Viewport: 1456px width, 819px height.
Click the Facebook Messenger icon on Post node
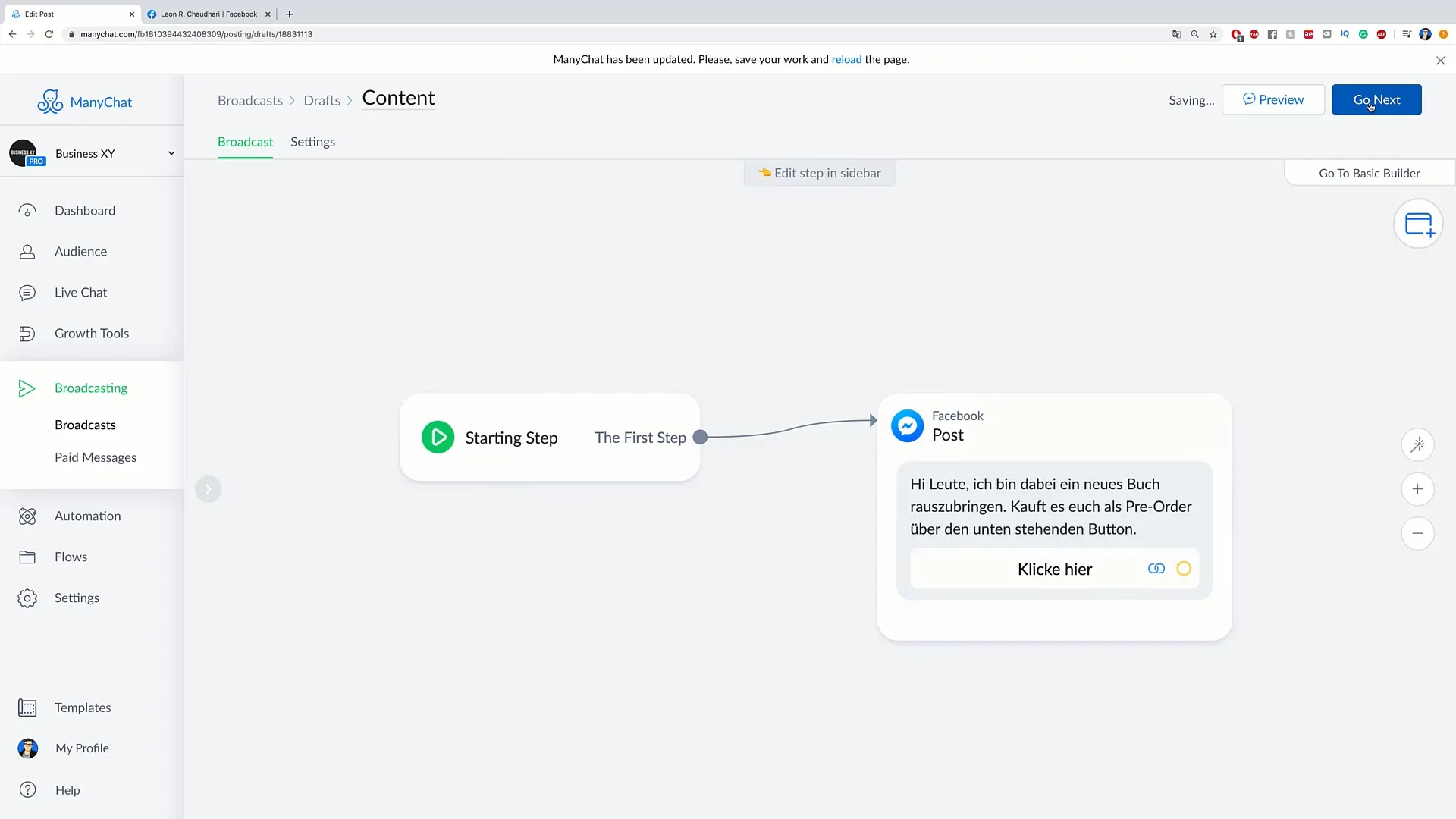pyautogui.click(x=907, y=426)
